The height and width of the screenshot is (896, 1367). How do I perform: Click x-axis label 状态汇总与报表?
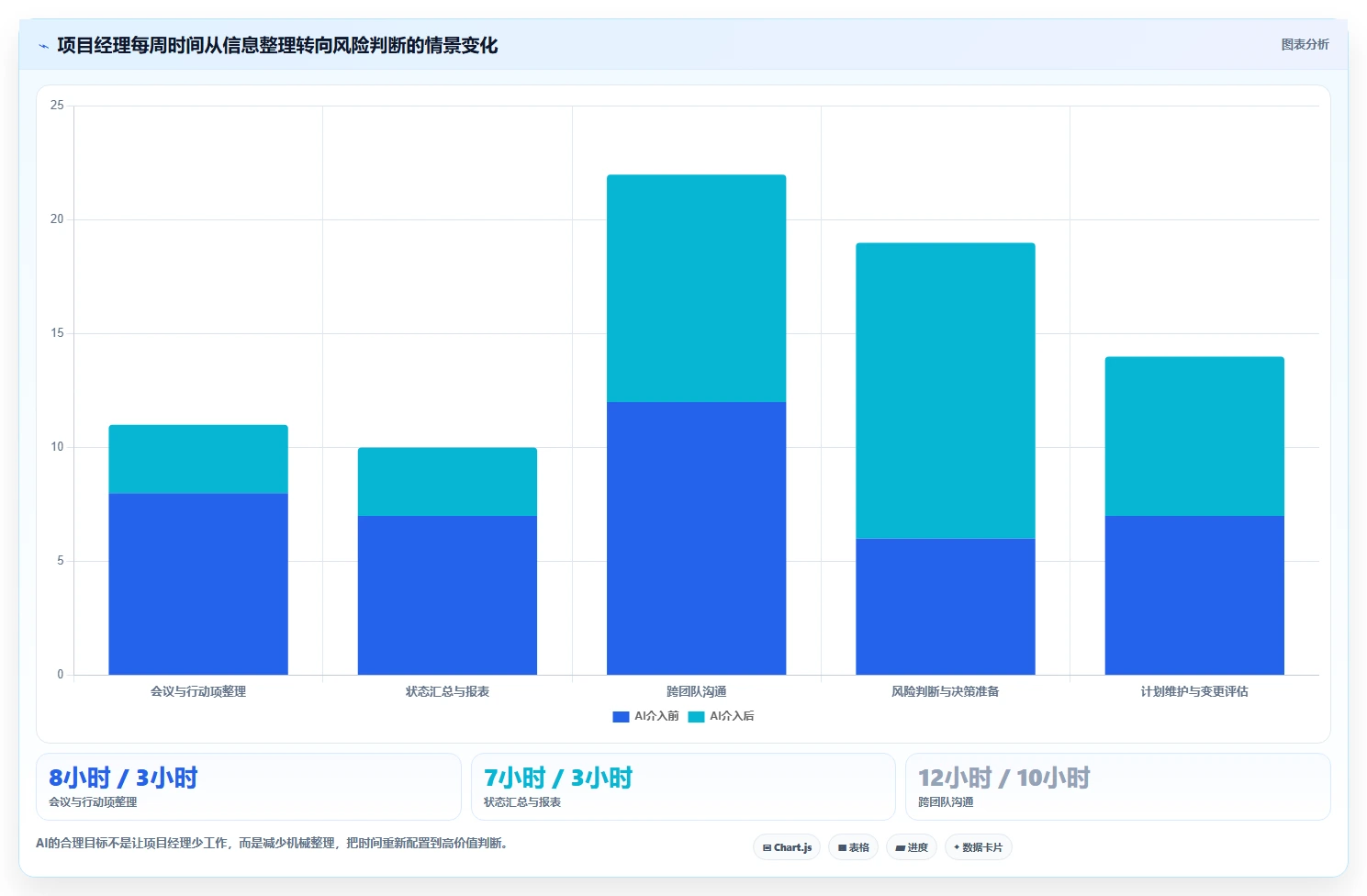(447, 691)
